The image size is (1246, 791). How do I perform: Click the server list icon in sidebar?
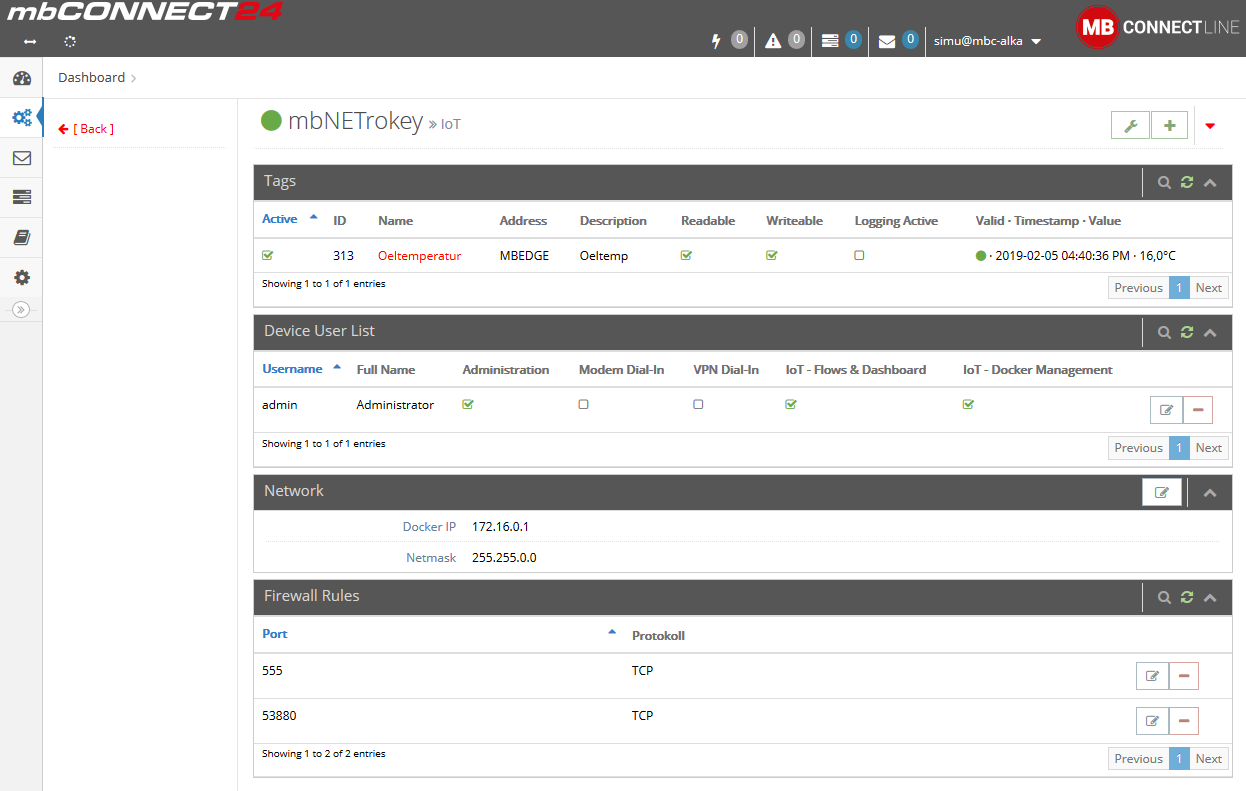[x=21, y=197]
